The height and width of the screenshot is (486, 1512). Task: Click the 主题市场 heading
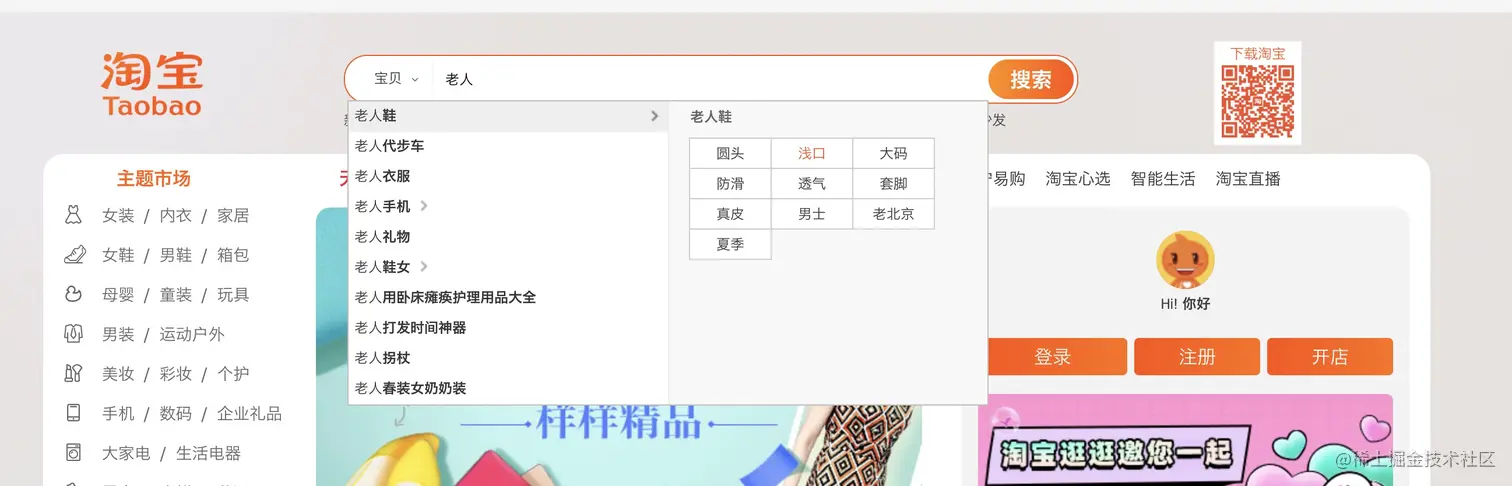153,179
